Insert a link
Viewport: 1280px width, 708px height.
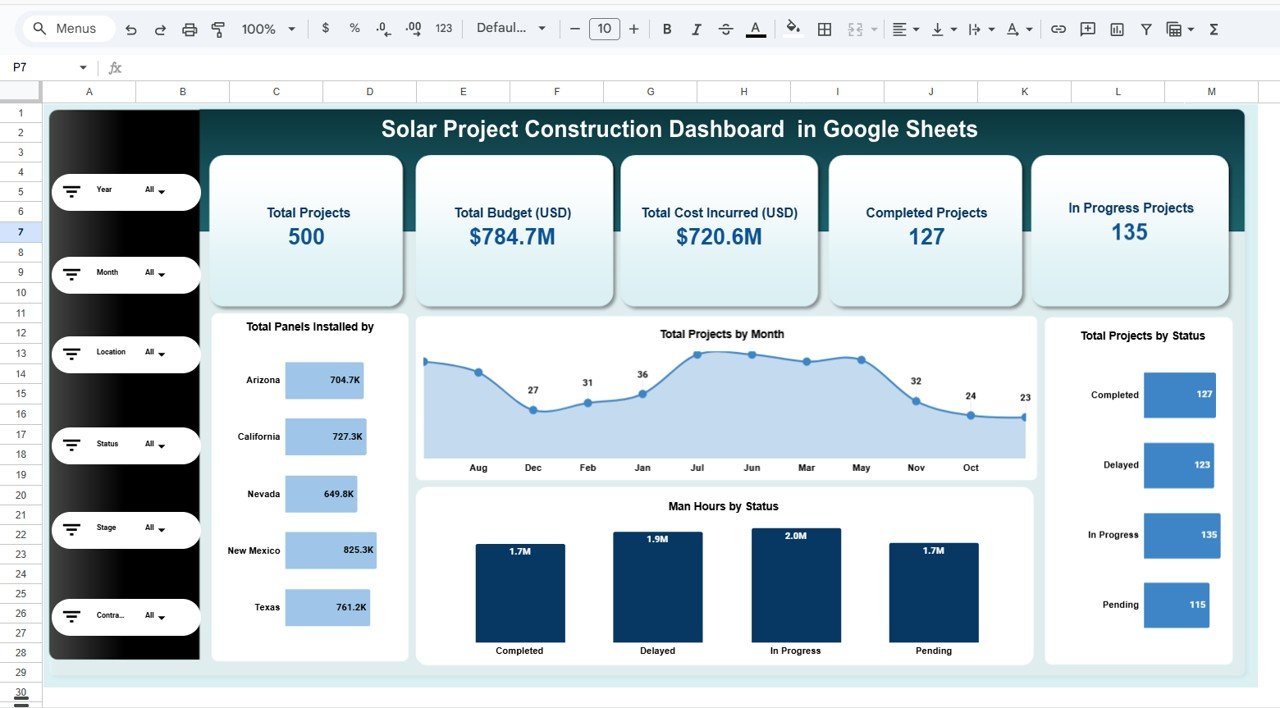(x=1058, y=29)
